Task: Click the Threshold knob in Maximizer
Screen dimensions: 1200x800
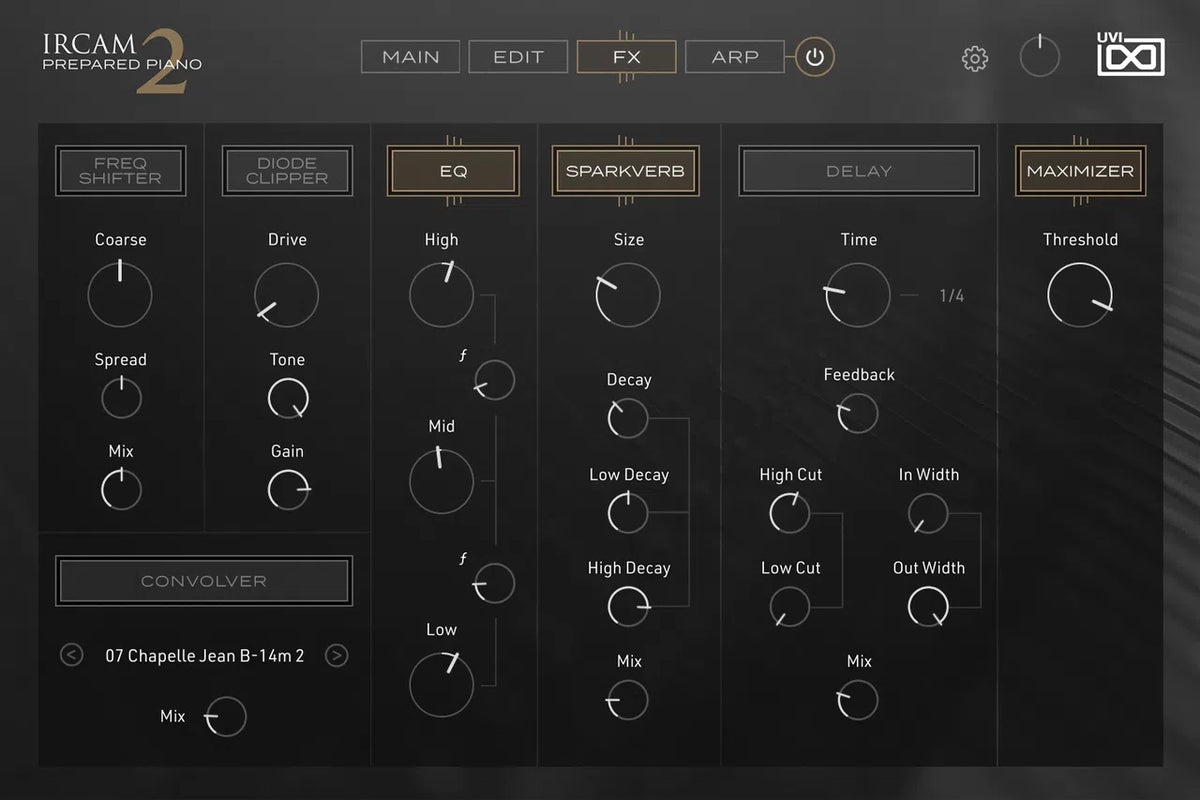Action: click(1081, 294)
